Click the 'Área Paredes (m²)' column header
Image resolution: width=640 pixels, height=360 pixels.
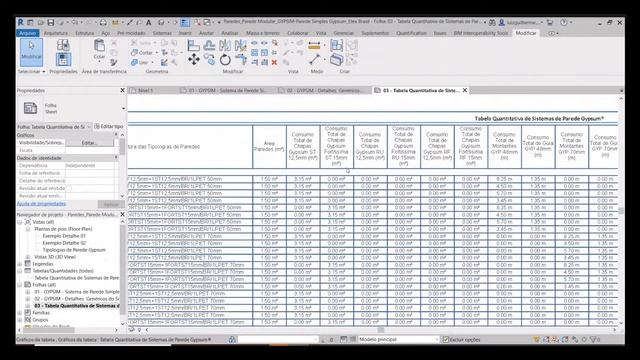pos(269,147)
